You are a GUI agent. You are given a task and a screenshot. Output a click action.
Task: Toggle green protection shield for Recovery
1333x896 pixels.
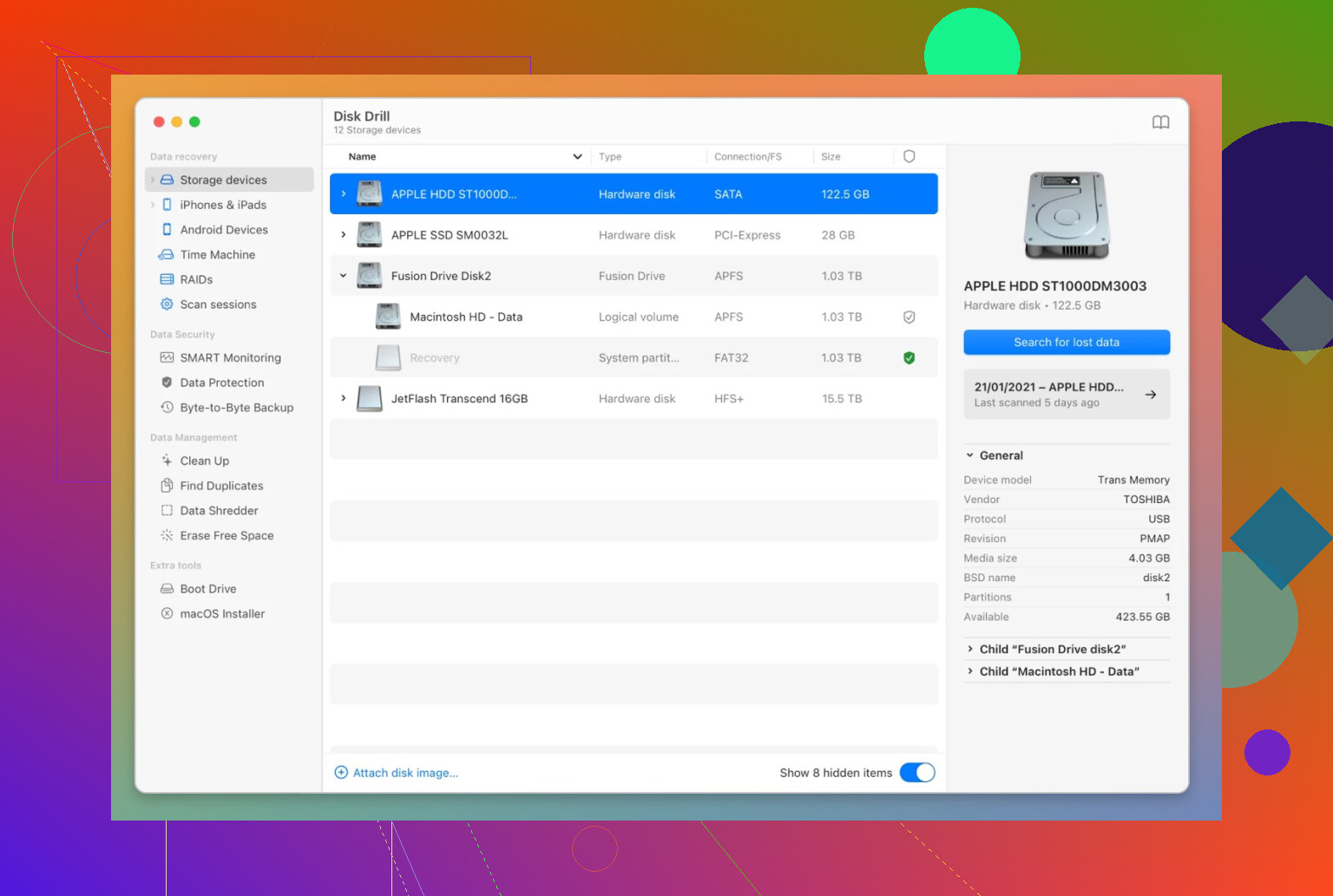(x=909, y=358)
